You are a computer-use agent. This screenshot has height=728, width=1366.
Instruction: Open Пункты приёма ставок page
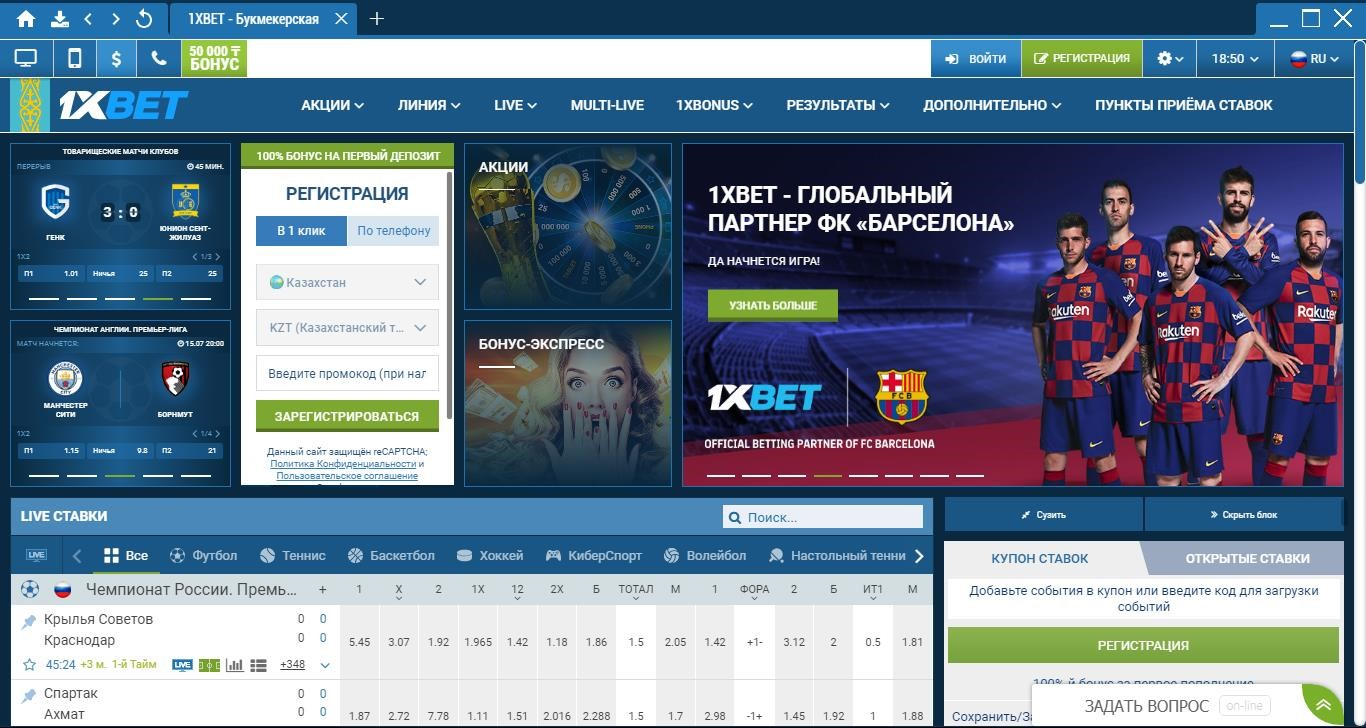pos(1184,105)
